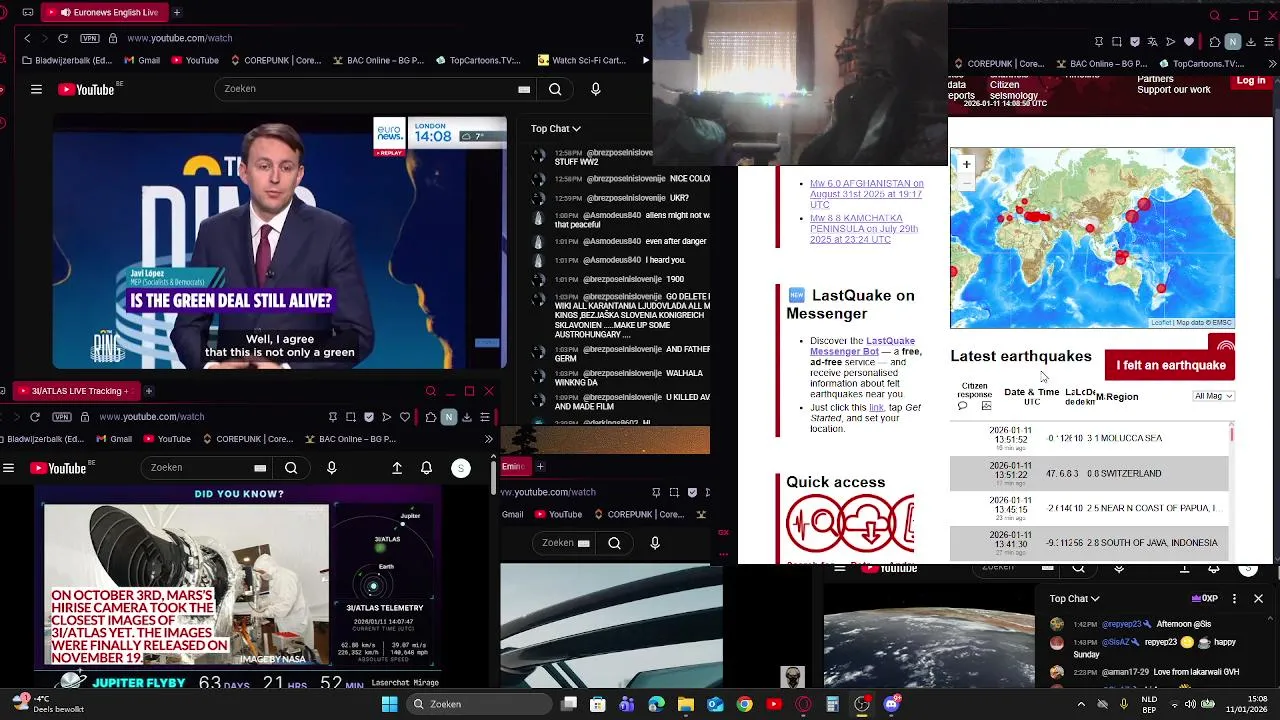1280x720 pixels.
Task: Open Gmail bookmark in Euronews window
Action: tap(141, 60)
